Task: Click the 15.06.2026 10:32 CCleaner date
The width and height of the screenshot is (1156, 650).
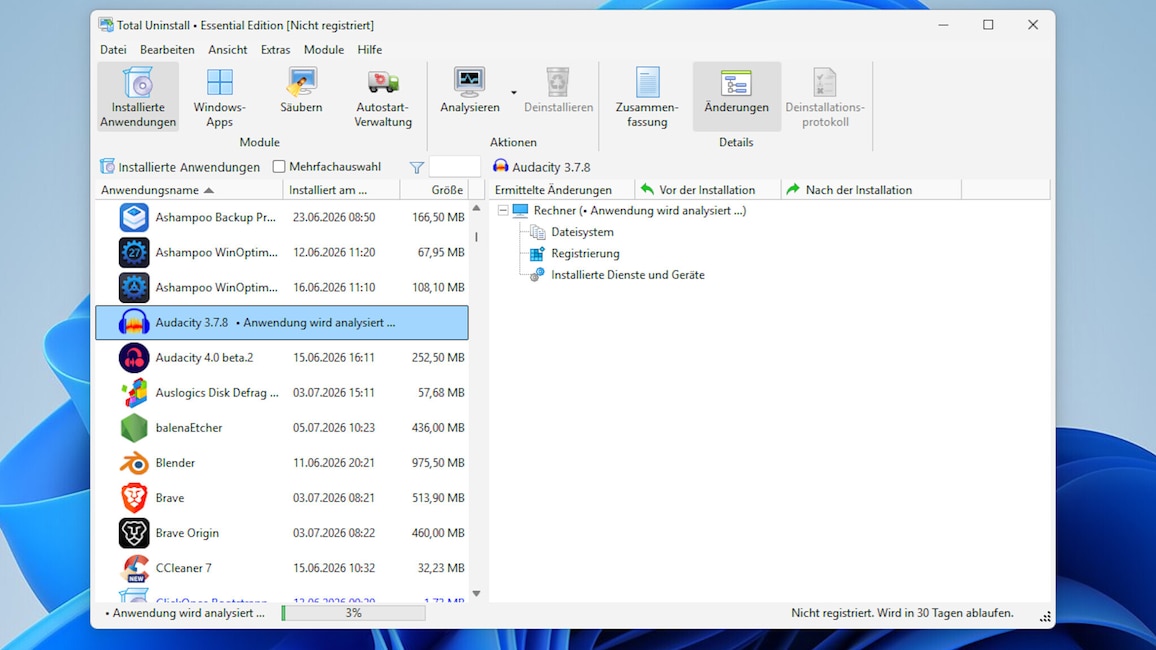Action: tap(334, 568)
